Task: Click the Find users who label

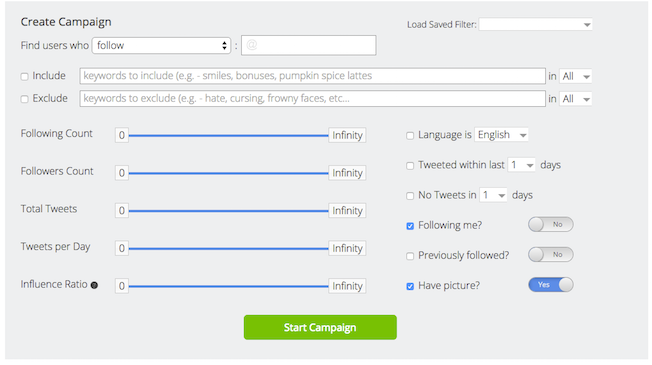Action: tap(55, 45)
